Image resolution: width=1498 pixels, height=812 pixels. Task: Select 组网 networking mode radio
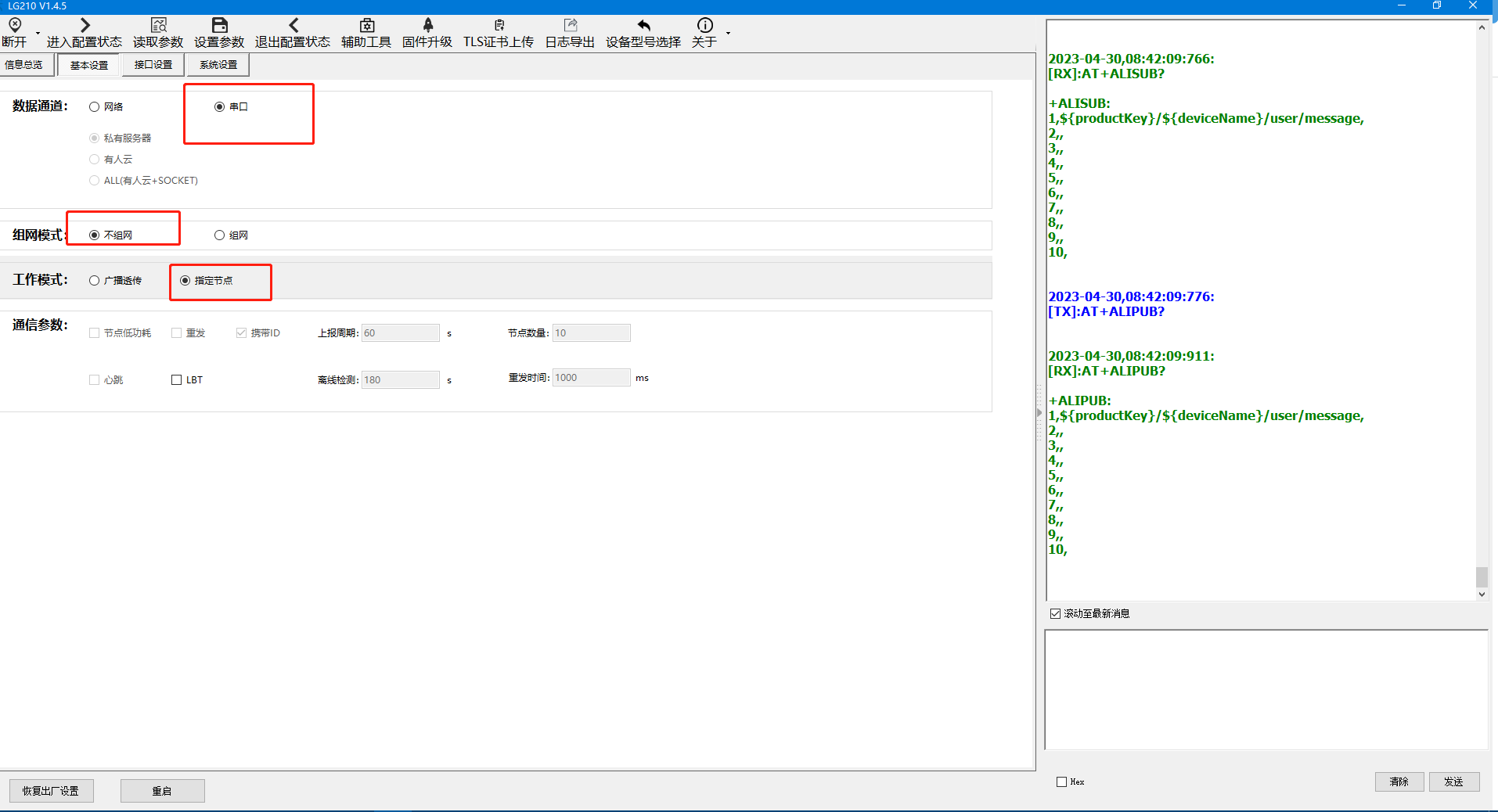point(220,235)
